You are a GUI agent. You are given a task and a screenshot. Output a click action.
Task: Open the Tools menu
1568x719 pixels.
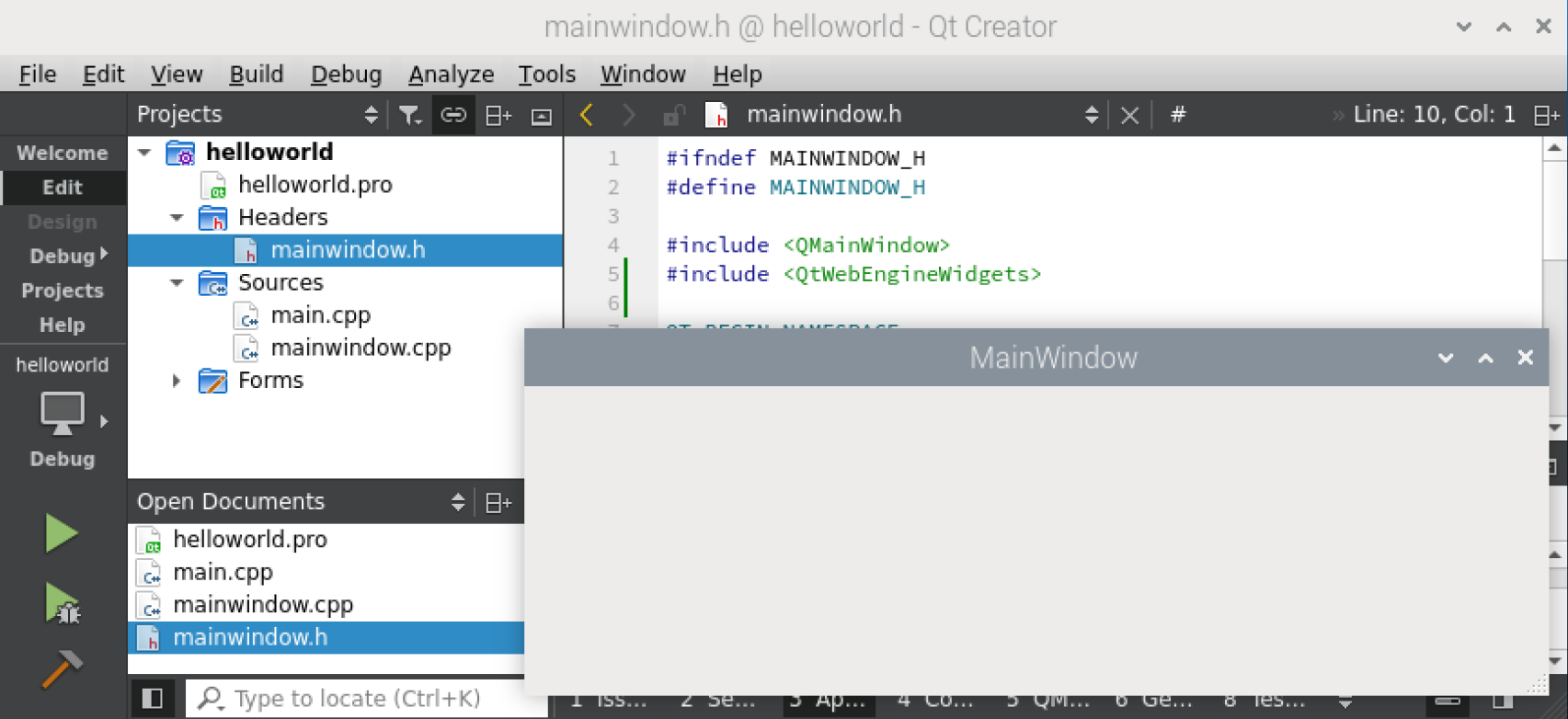(x=546, y=74)
